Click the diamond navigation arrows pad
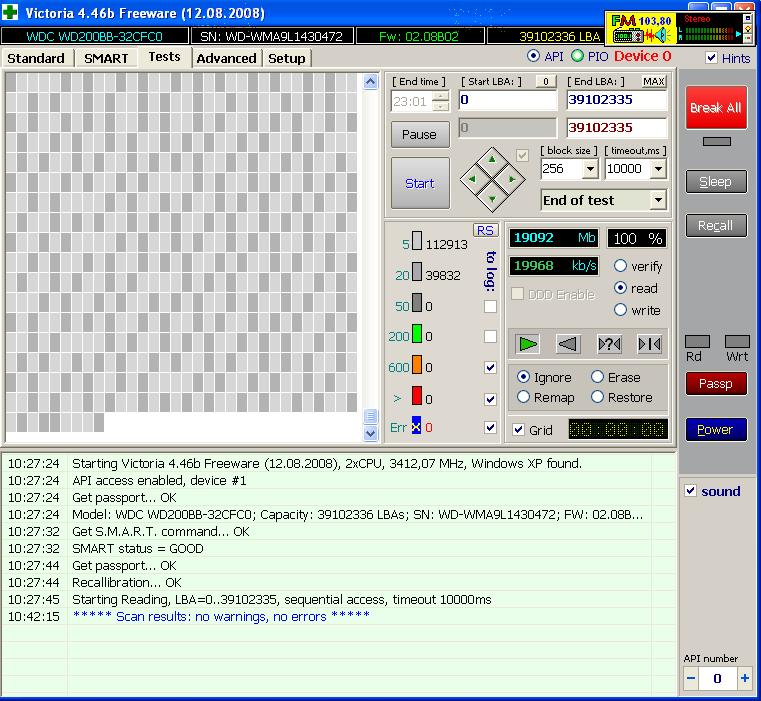Image resolution: width=761 pixels, height=701 pixels. (491, 180)
